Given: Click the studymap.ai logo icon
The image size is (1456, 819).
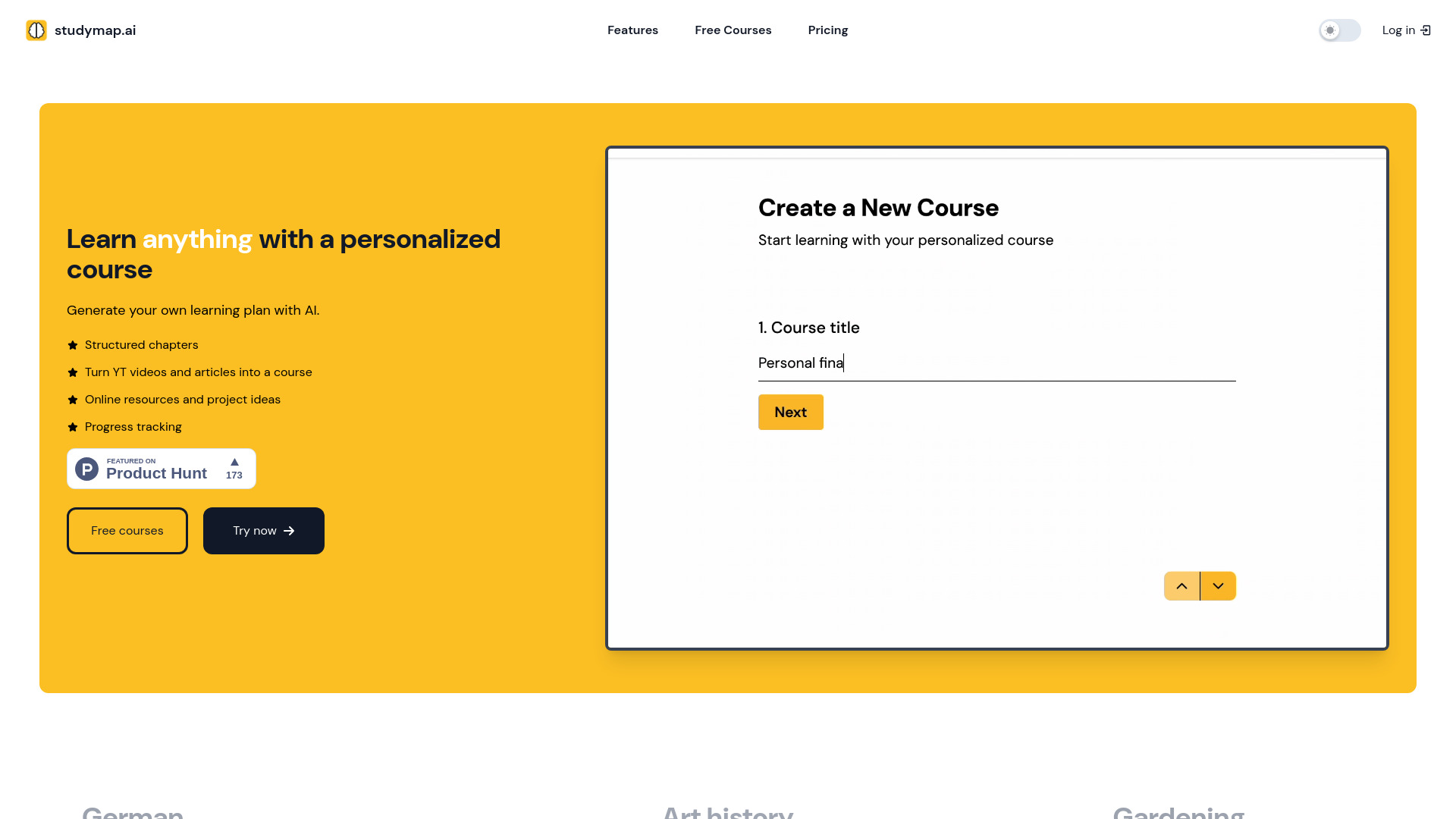Looking at the screenshot, I should 36,30.
